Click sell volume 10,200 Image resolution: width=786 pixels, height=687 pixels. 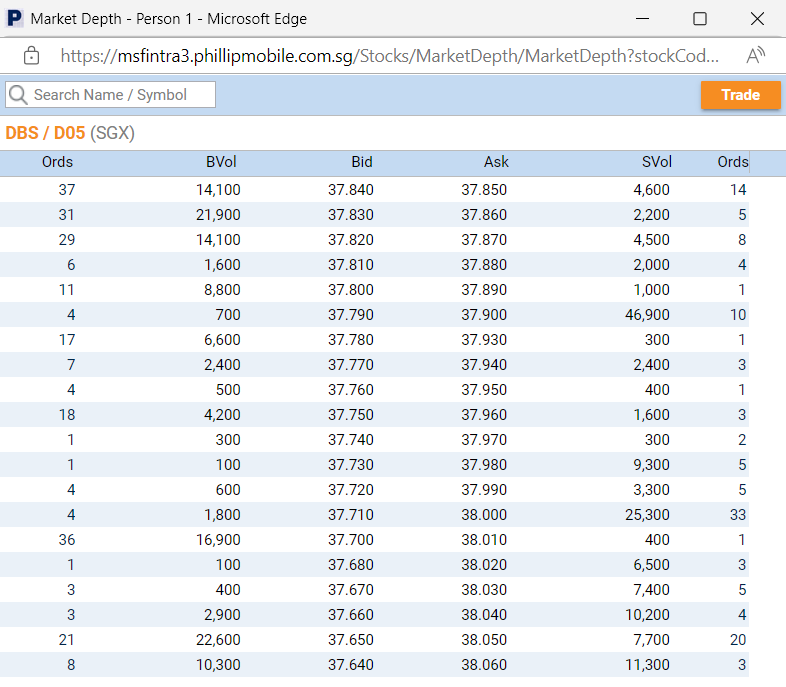[x=647, y=616]
